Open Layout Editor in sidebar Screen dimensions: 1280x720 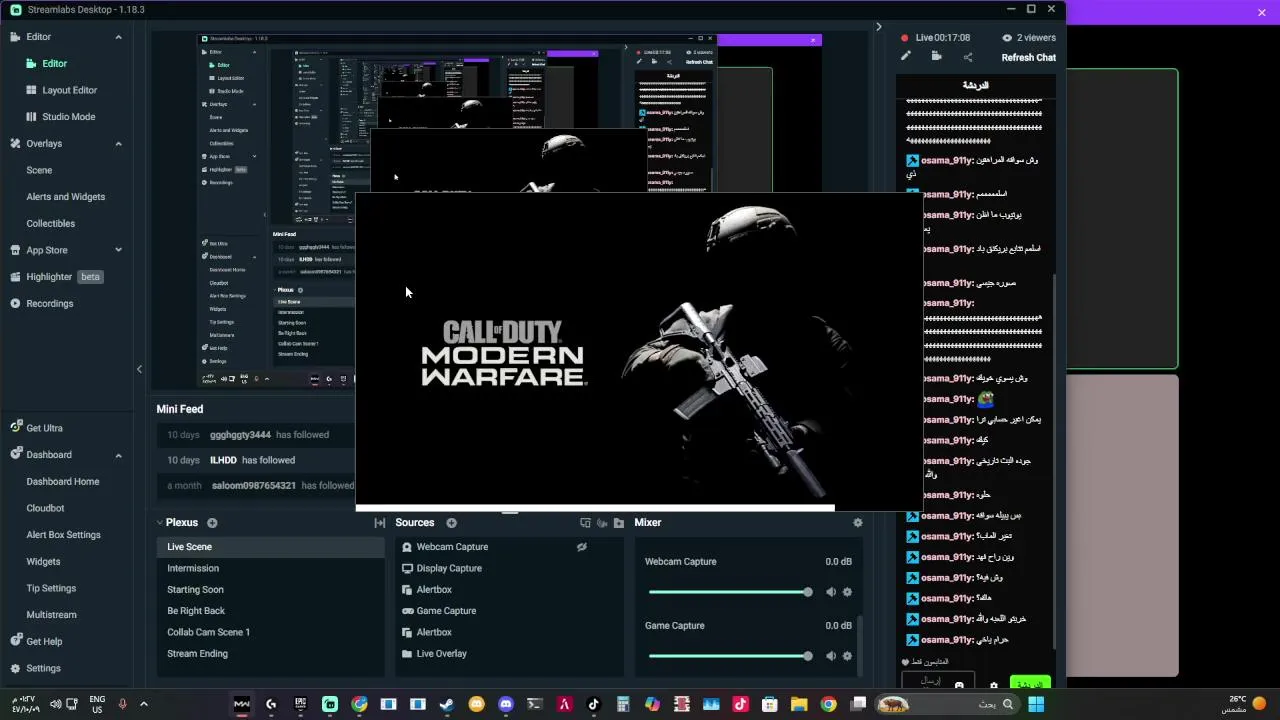69,90
